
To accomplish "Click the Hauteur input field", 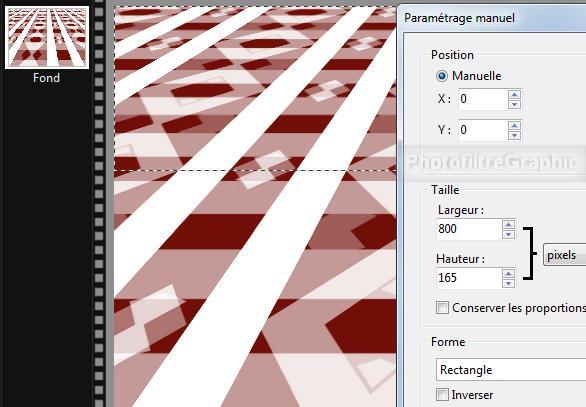I will click(469, 278).
